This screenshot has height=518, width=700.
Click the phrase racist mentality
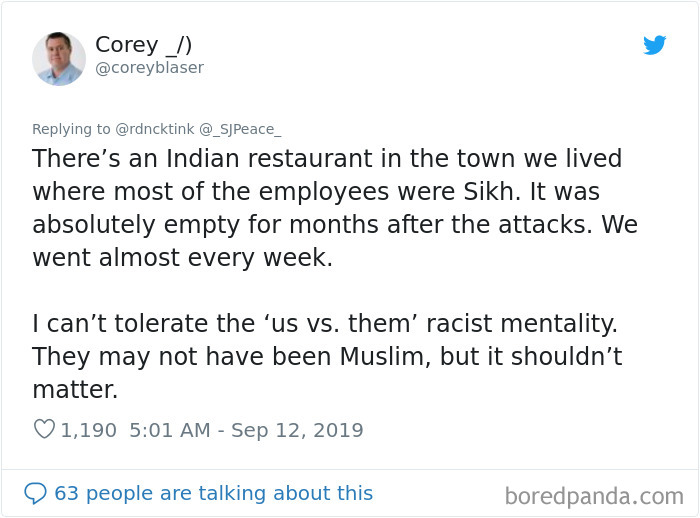click(522, 323)
